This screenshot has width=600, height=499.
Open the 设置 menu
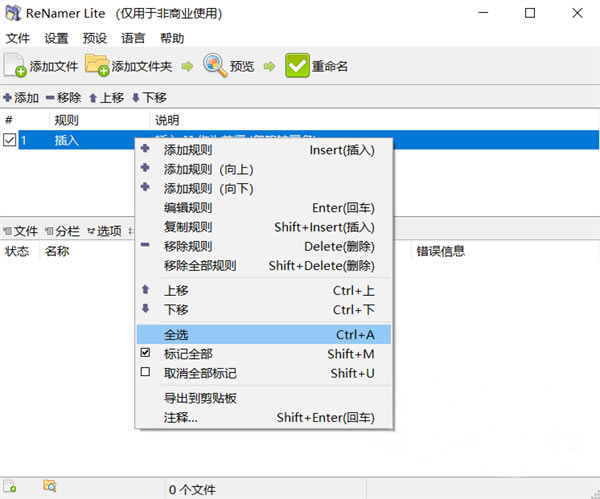point(56,38)
